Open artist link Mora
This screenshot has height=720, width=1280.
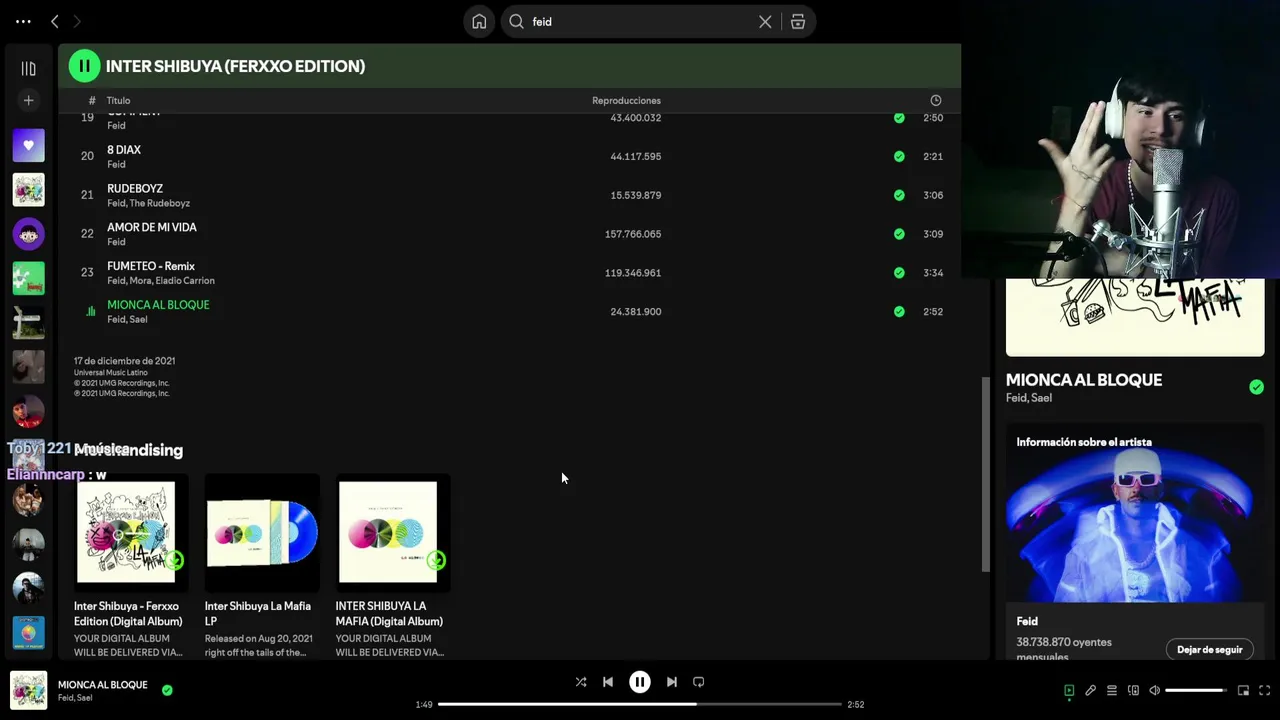[x=140, y=281]
